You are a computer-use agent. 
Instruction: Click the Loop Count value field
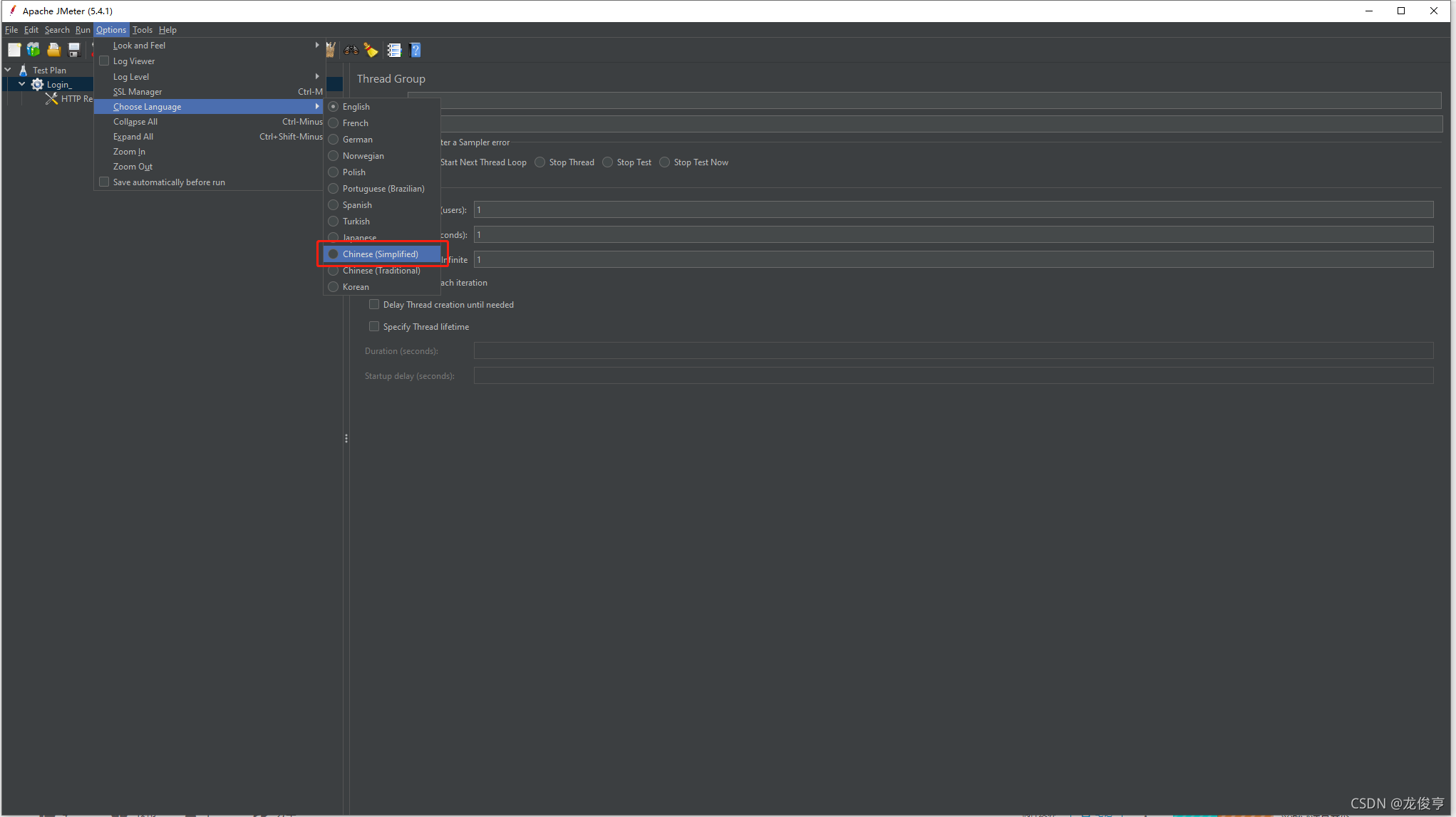coord(954,259)
